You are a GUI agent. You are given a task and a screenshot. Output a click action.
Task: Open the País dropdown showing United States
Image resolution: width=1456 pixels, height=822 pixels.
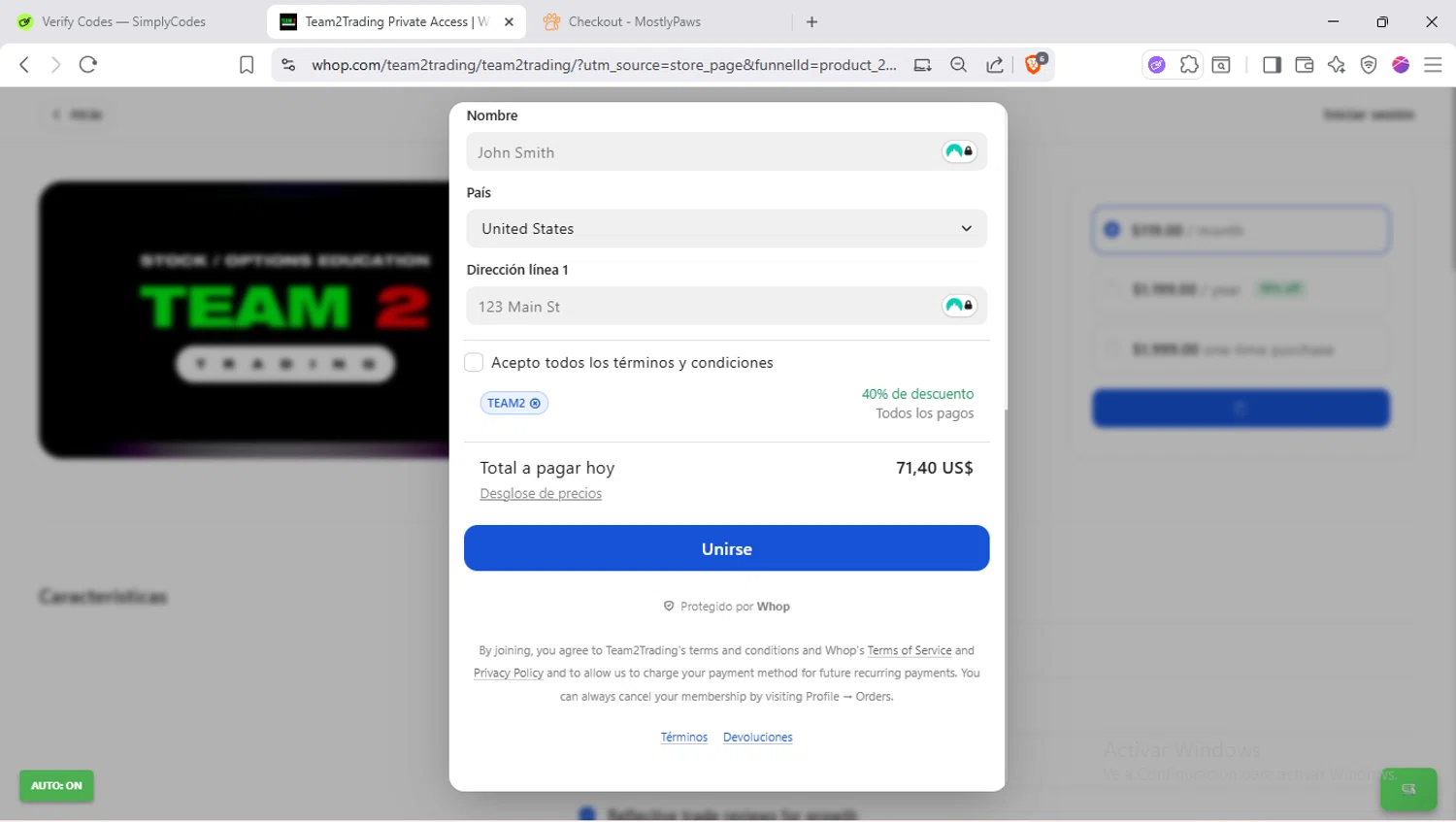tap(726, 229)
